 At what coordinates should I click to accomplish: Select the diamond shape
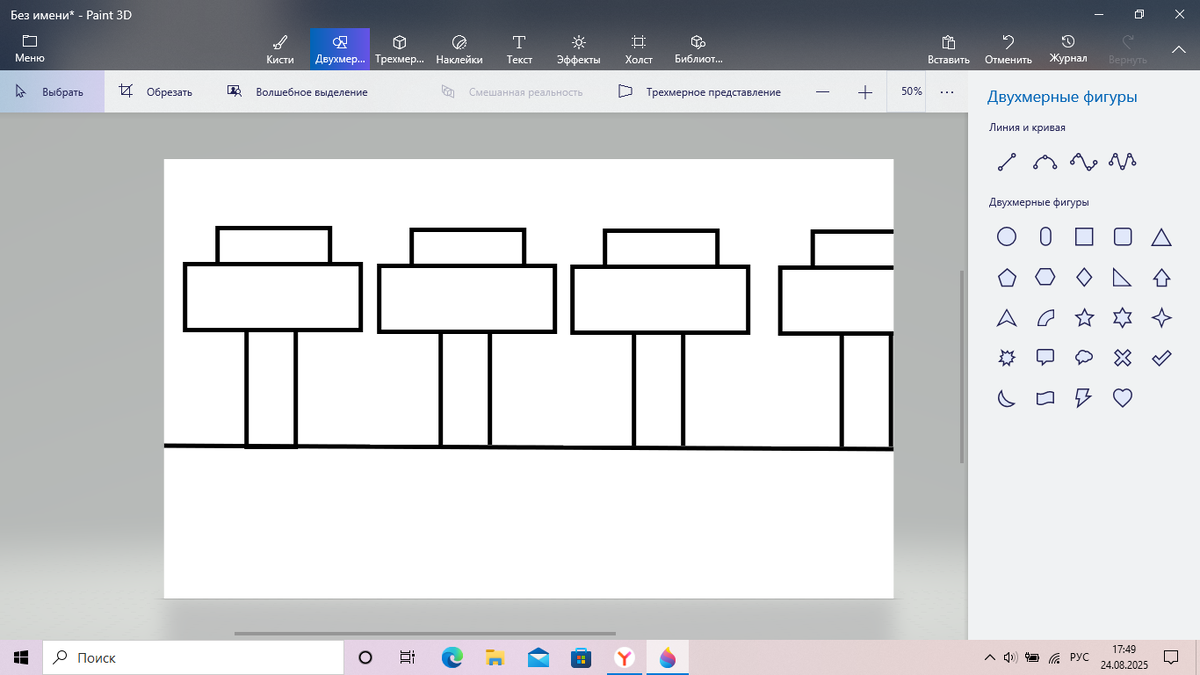pos(1084,277)
